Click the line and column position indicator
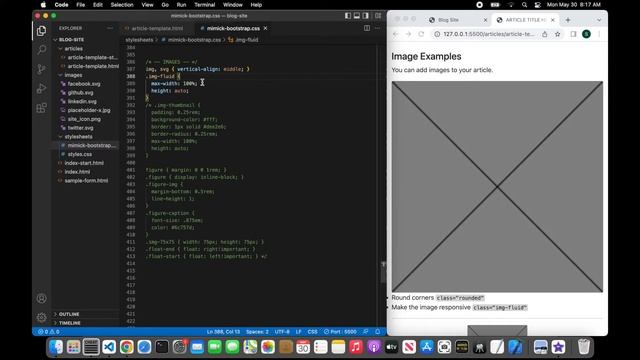Image resolution: width=640 pixels, height=360 pixels. point(223,331)
